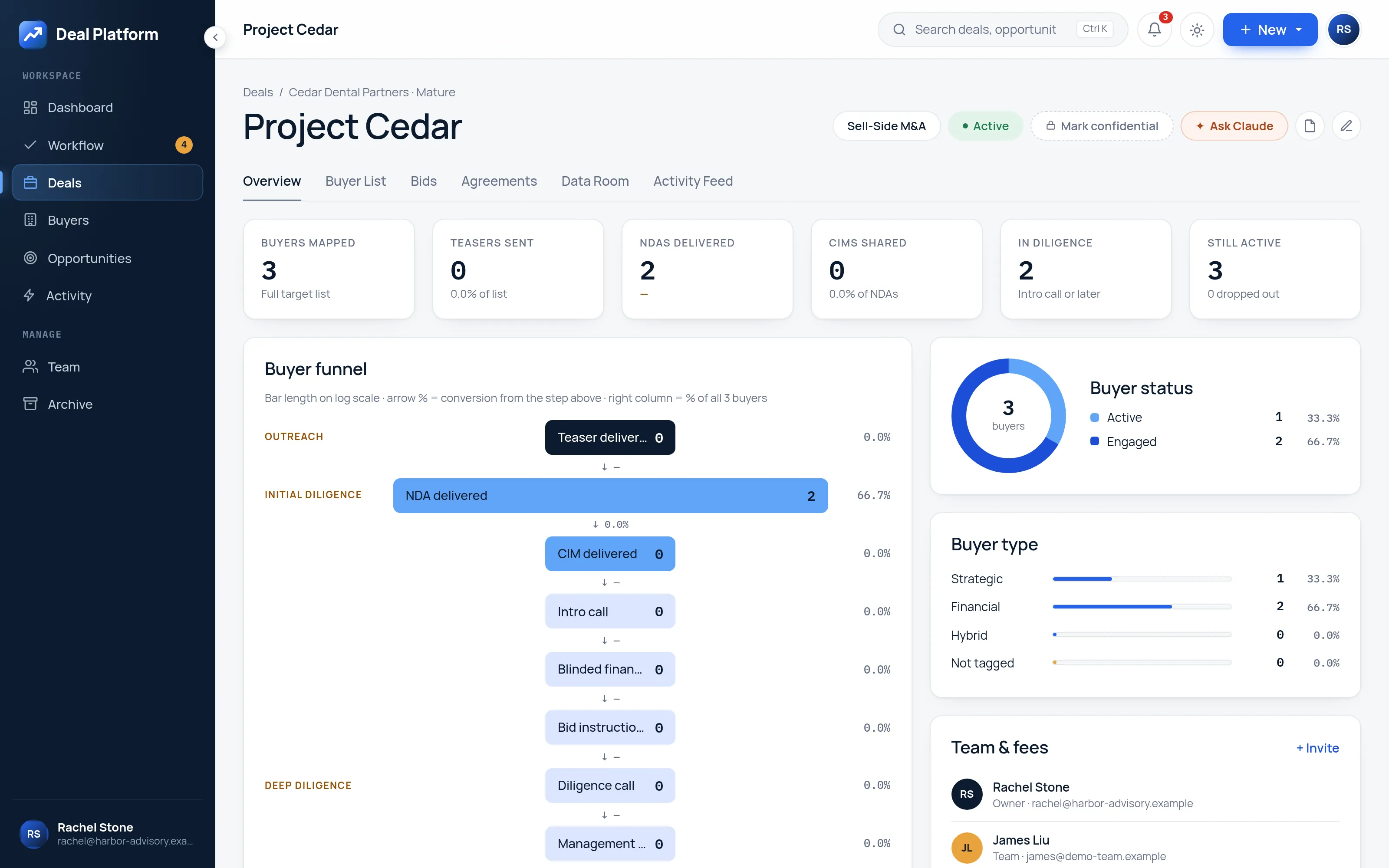Click the search magnifier icon
Screen dimensions: 1389x868
tap(899, 30)
